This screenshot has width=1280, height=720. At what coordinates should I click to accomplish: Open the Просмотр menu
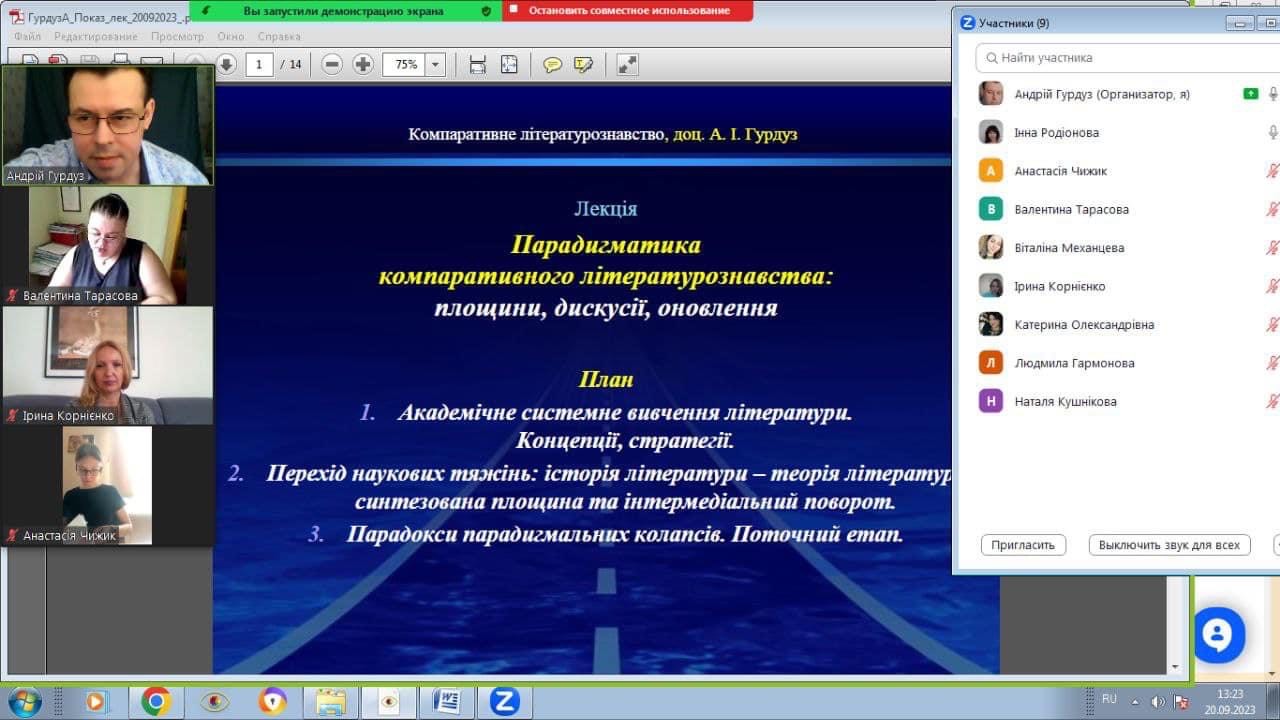177,37
